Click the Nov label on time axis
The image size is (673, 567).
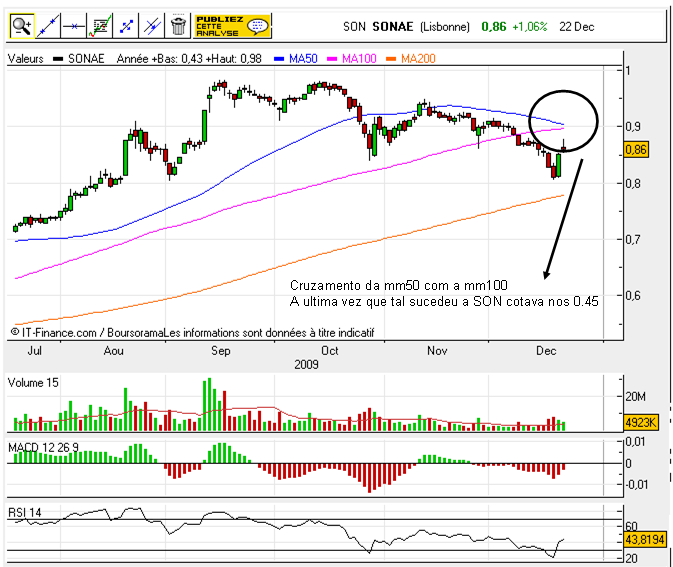pyautogui.click(x=437, y=351)
